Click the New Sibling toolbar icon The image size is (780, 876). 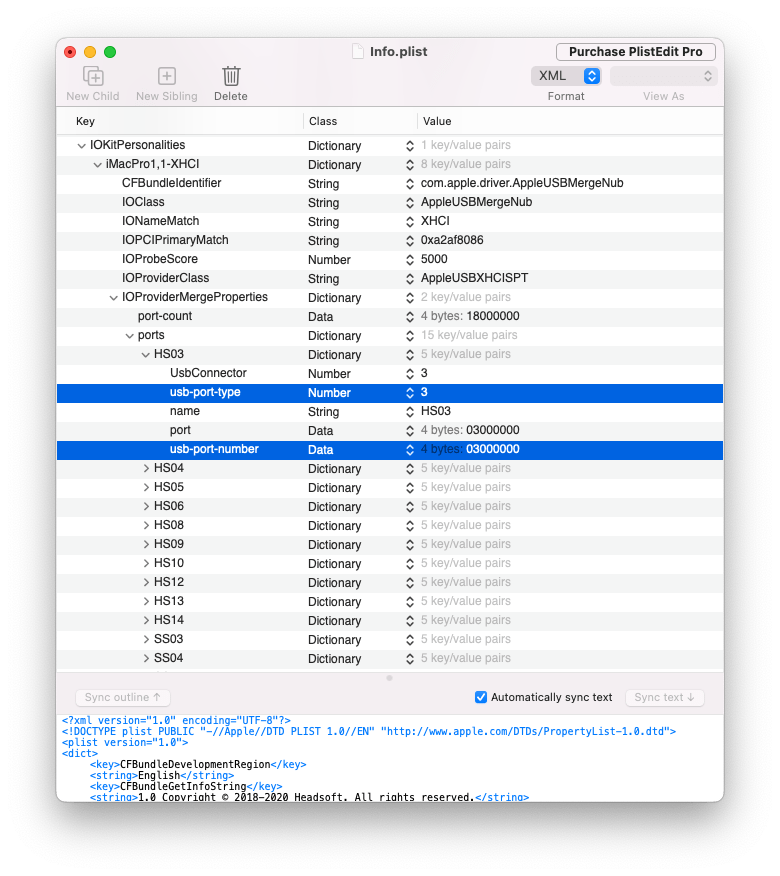point(167,76)
